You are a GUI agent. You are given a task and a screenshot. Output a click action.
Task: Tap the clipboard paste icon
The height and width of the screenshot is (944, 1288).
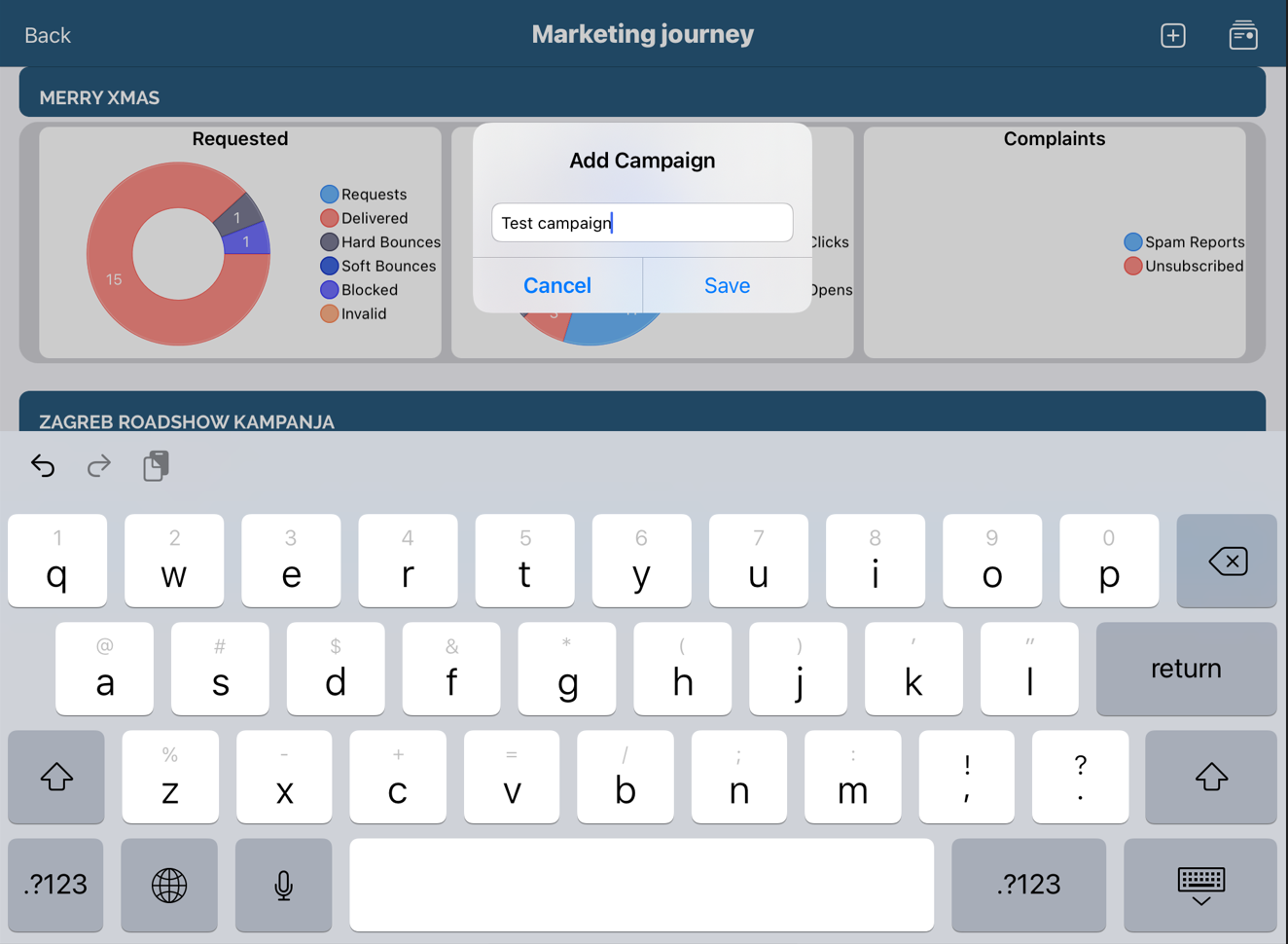[x=156, y=466]
